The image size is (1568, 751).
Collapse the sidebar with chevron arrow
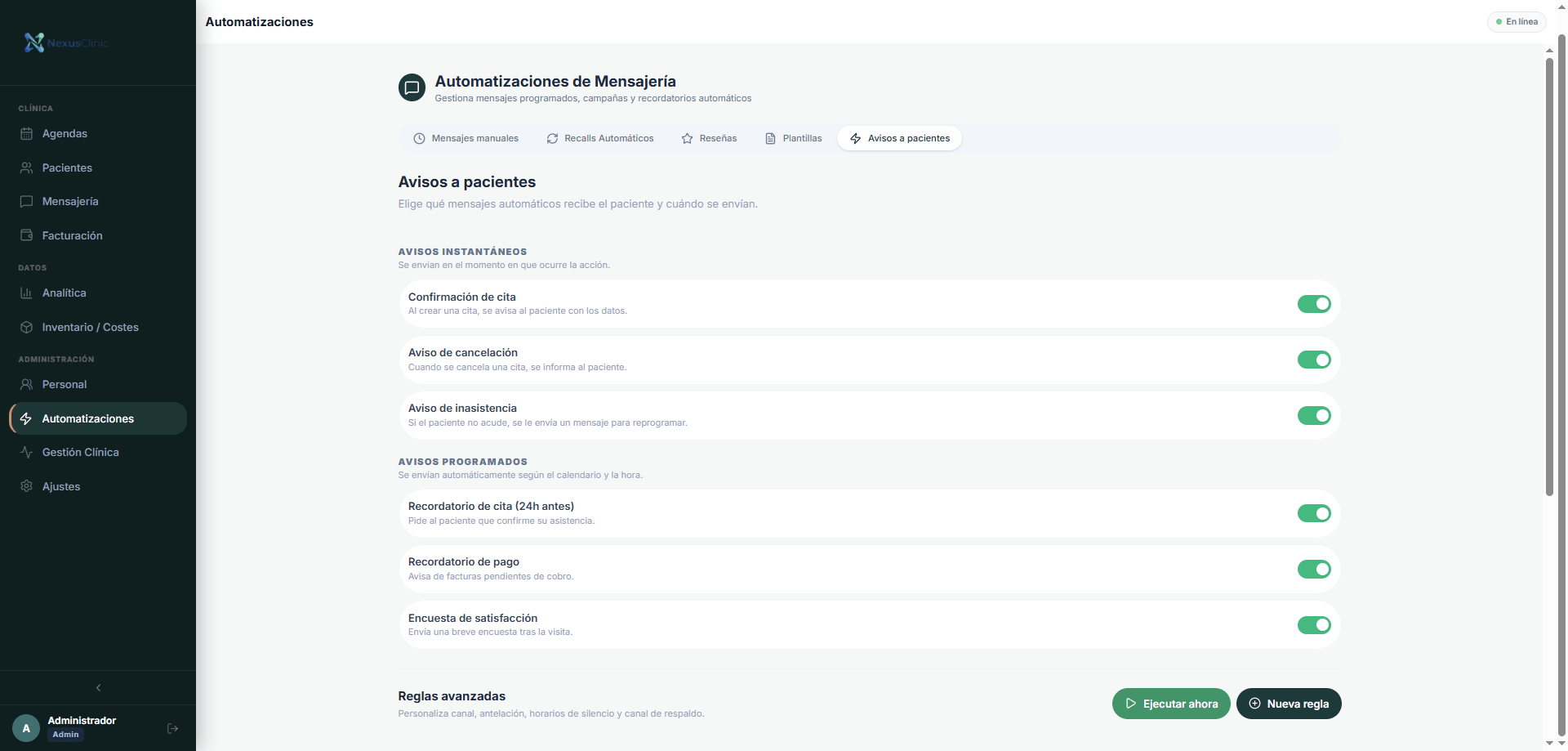(98, 687)
